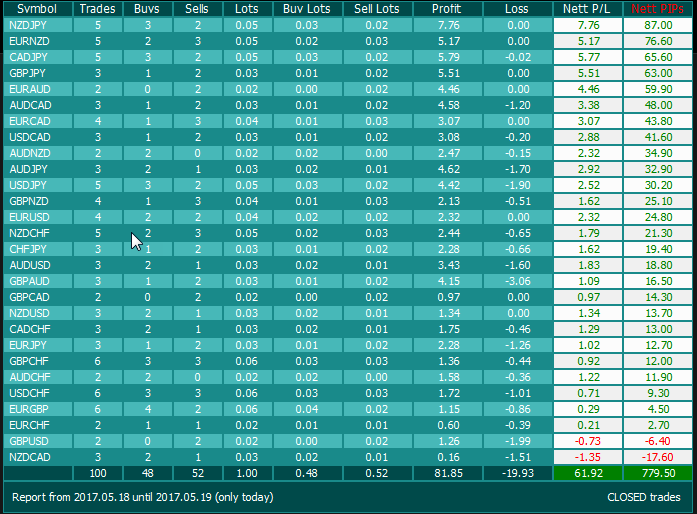Click the Loss column header

tap(517, 9)
